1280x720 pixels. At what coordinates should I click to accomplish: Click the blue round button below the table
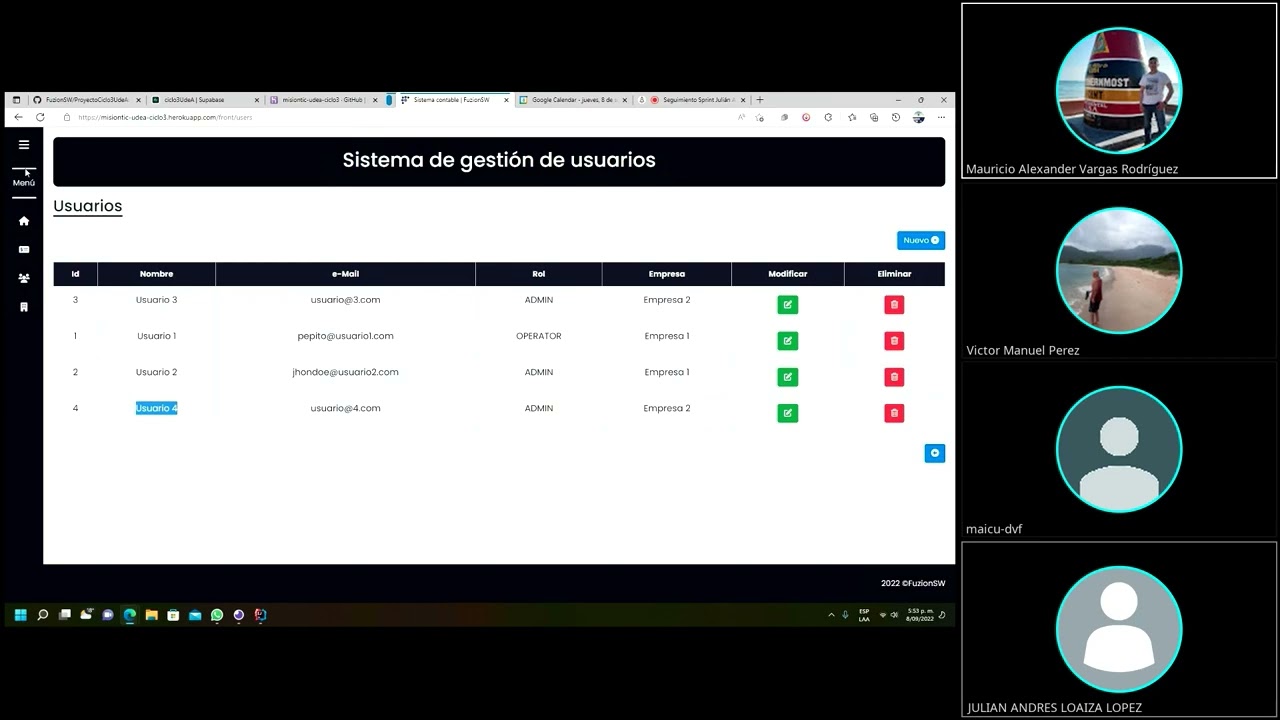click(x=935, y=453)
